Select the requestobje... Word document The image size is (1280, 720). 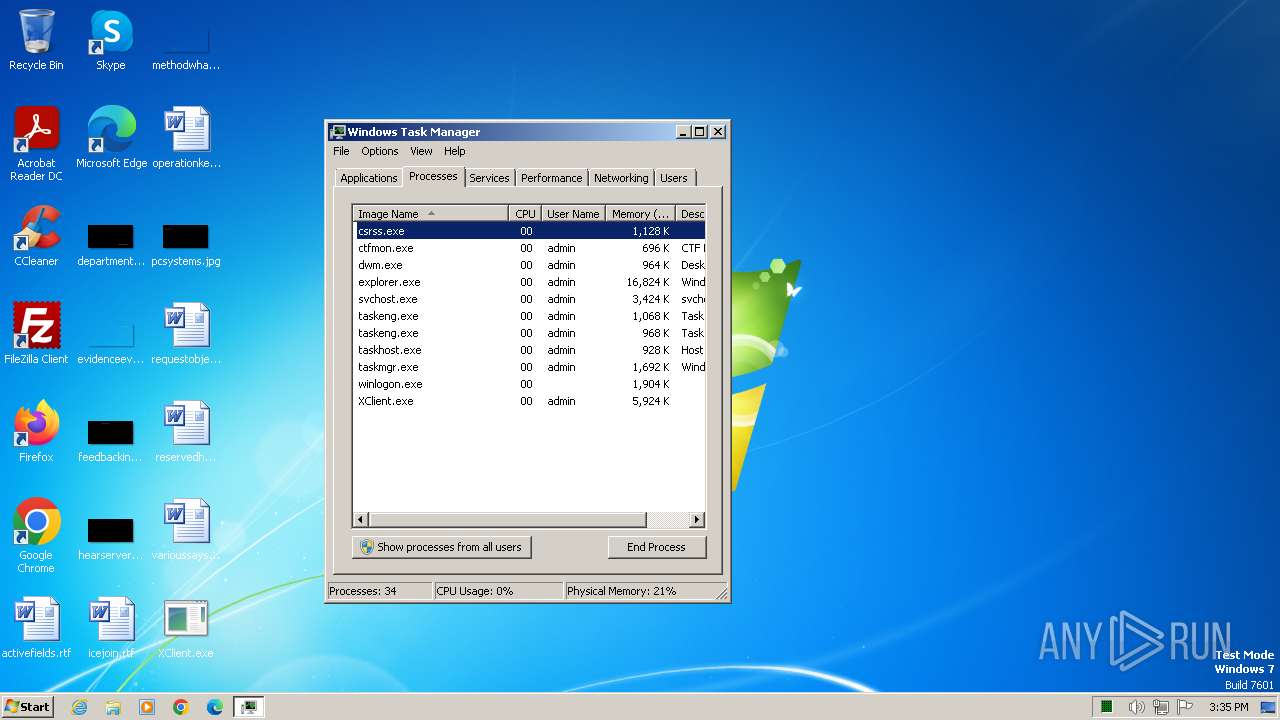pyautogui.click(x=186, y=334)
